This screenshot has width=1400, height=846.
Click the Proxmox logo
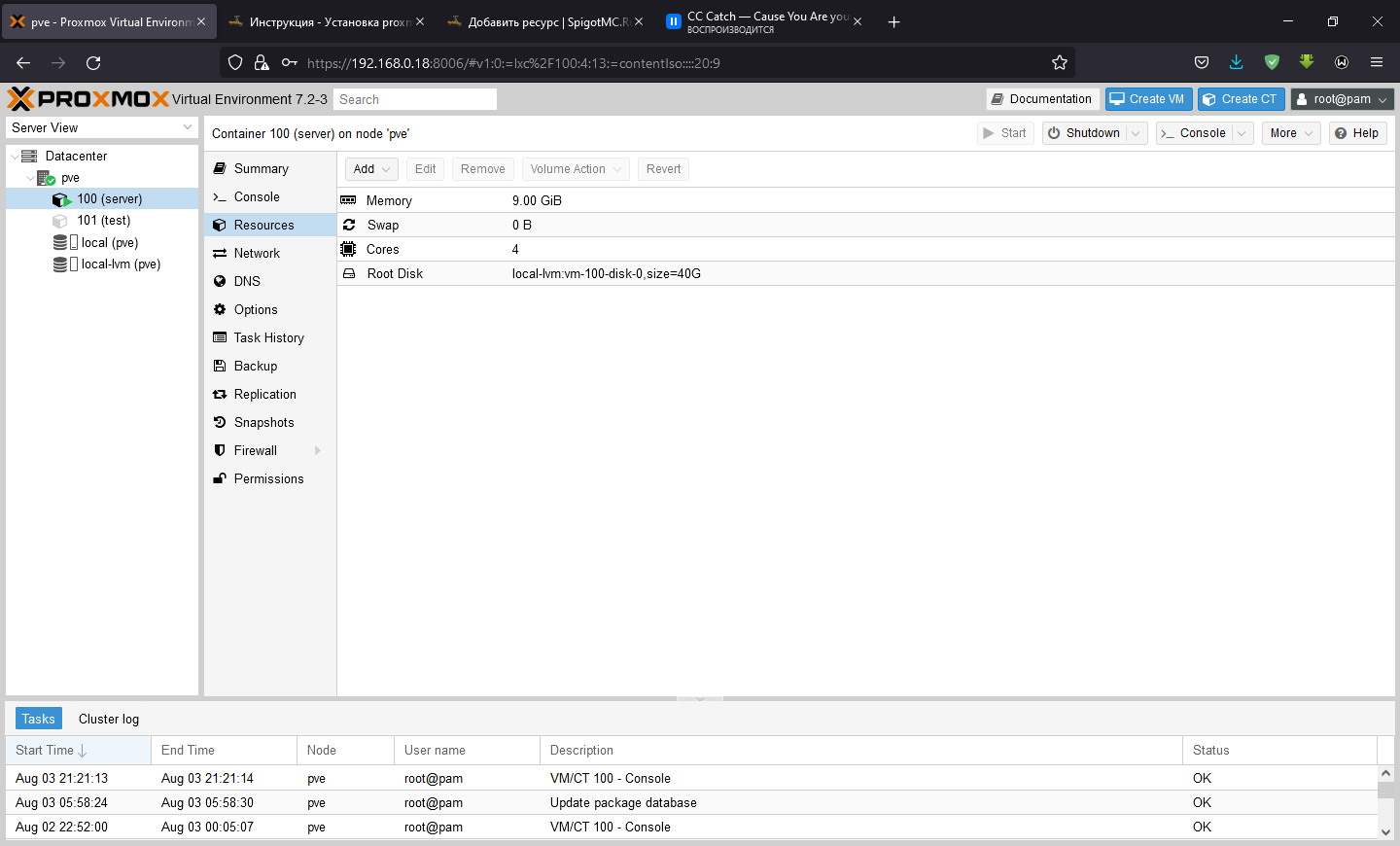[x=88, y=99]
